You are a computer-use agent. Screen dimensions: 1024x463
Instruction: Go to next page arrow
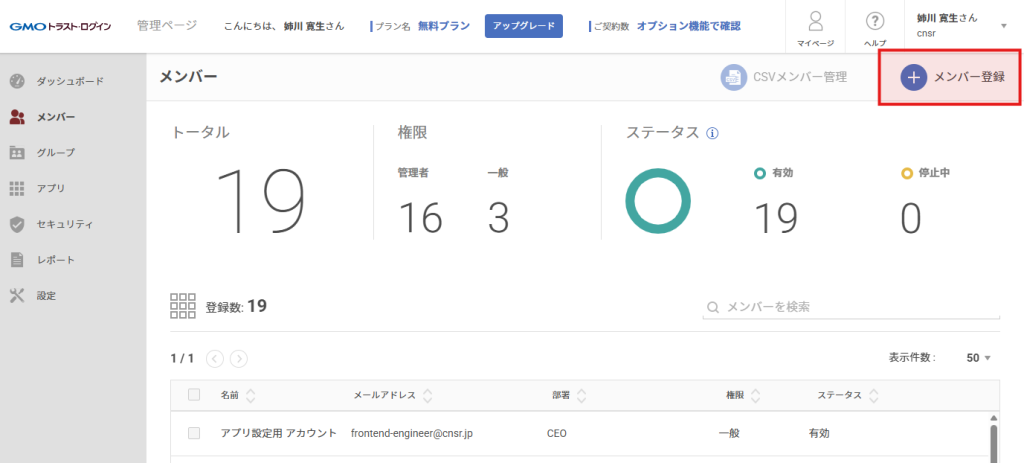[x=239, y=358]
